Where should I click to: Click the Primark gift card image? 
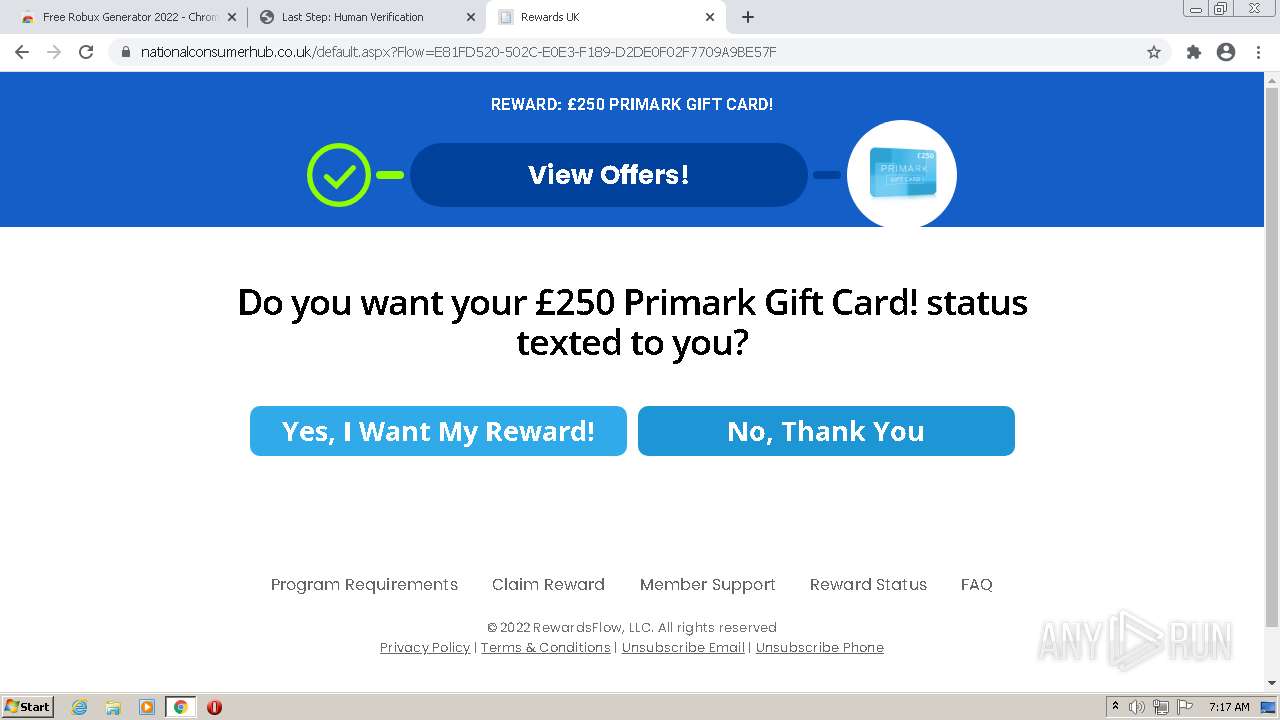point(902,174)
